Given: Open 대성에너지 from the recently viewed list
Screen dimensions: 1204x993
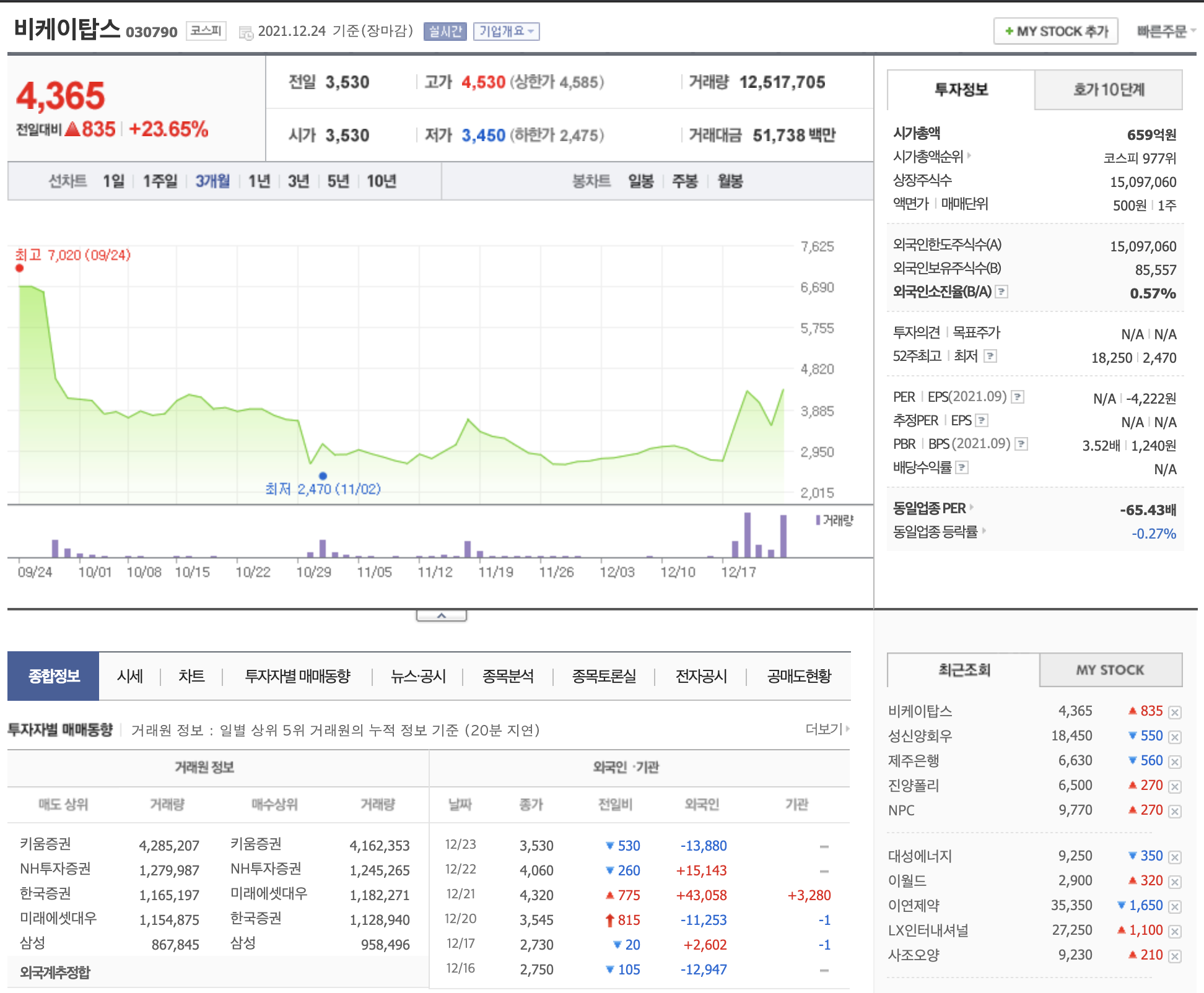Looking at the screenshot, I should (x=920, y=856).
